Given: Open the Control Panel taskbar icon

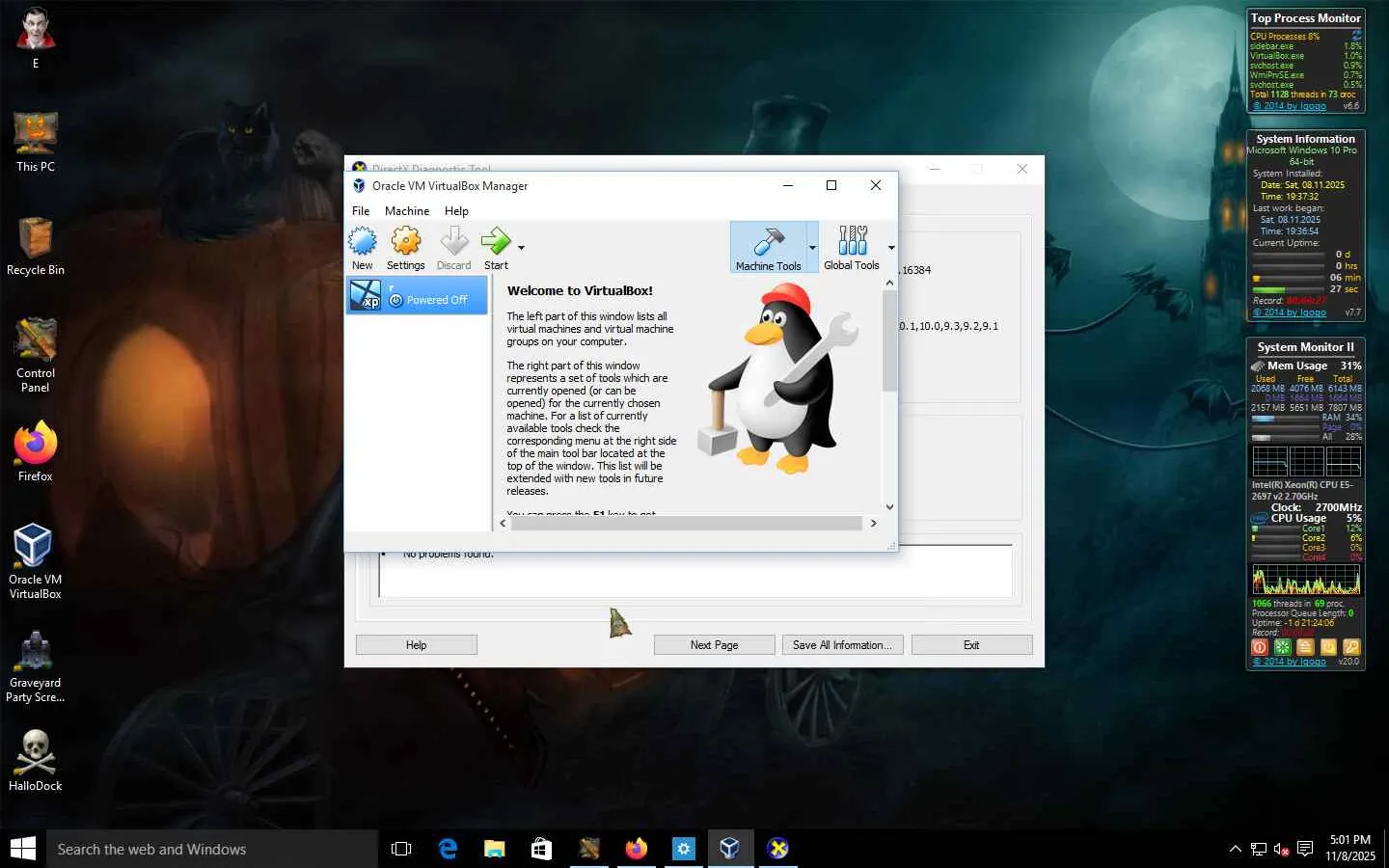Looking at the screenshot, I should pyautogui.click(x=588, y=849).
